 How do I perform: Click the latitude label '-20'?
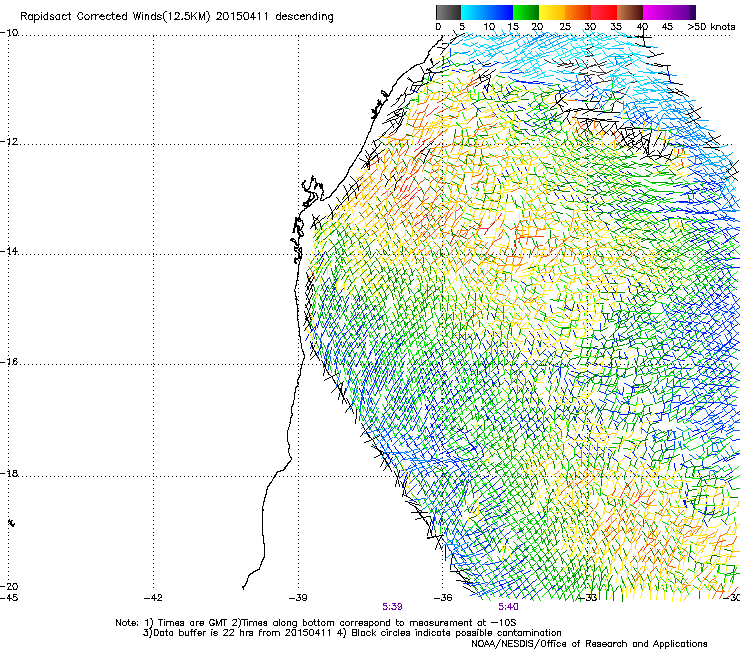9,586
